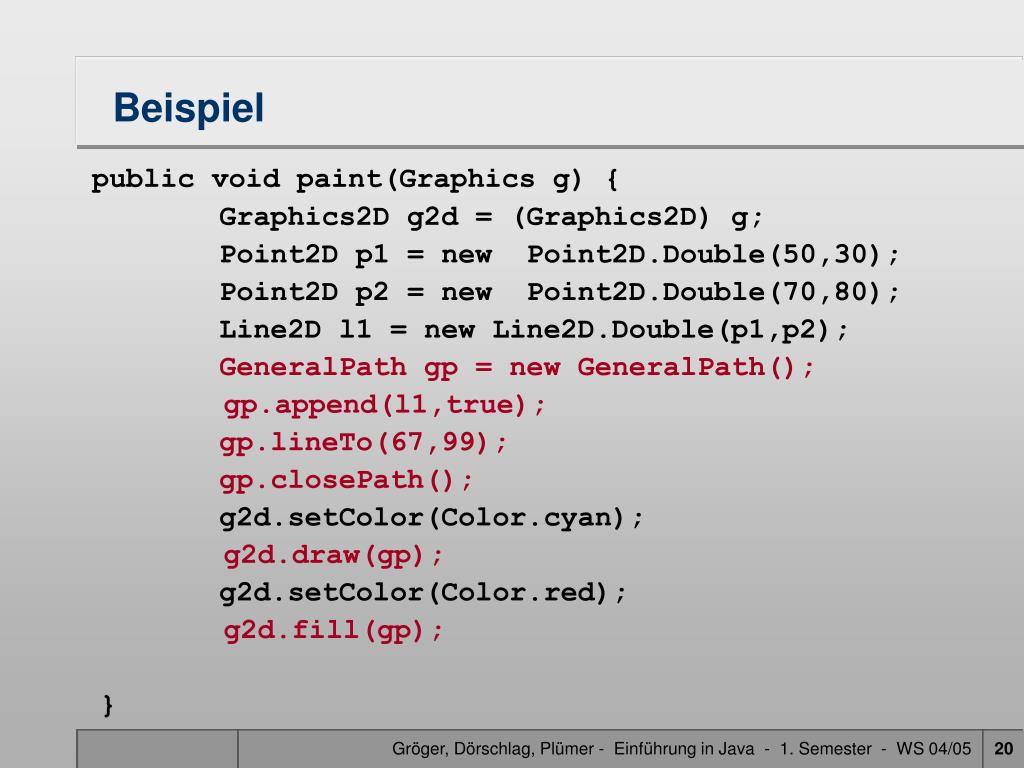Image resolution: width=1024 pixels, height=768 pixels.
Task: Click the line 'g2d.setColor(Color.cyan);'
Action: tap(431, 518)
